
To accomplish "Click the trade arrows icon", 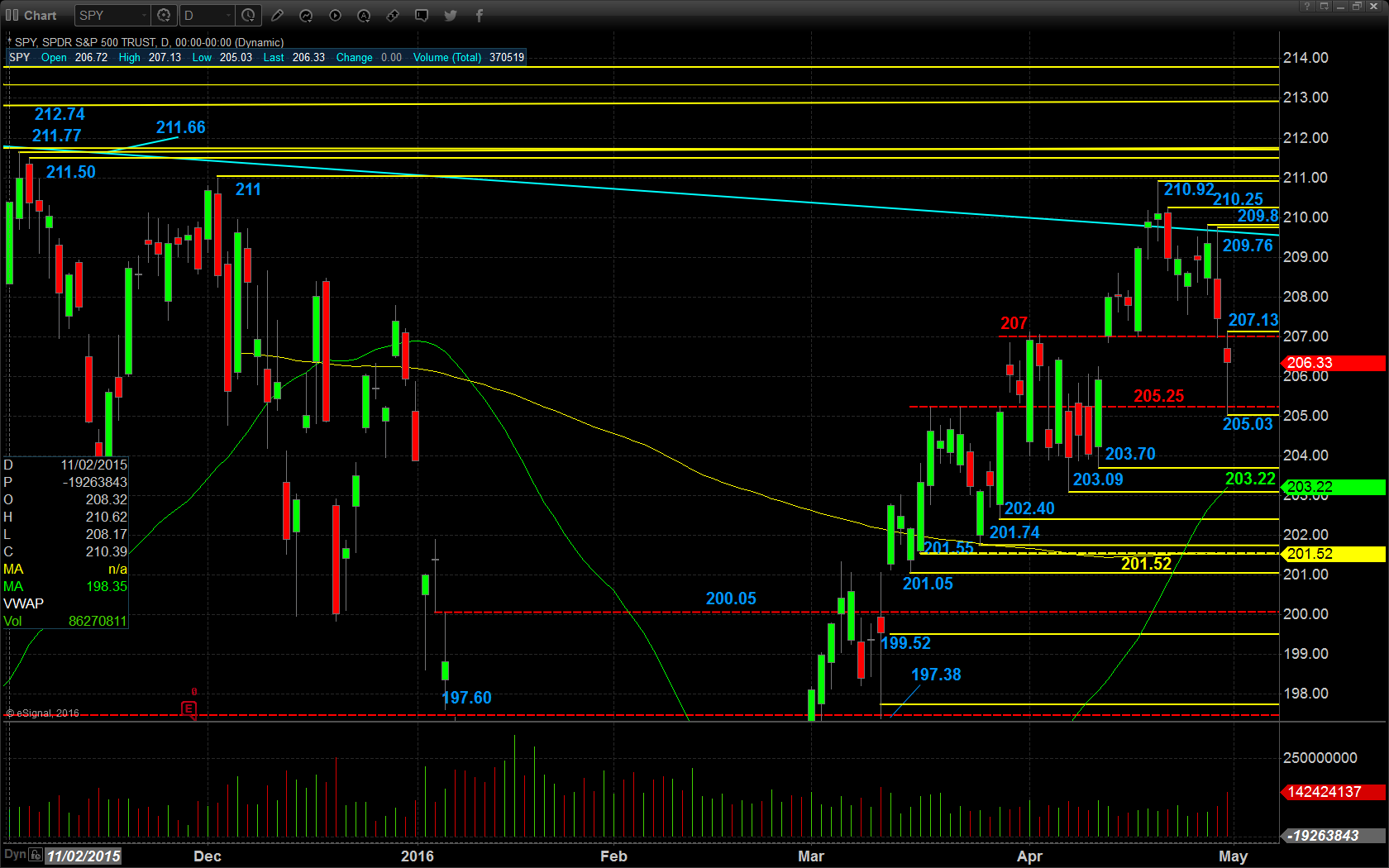I will pos(393,16).
